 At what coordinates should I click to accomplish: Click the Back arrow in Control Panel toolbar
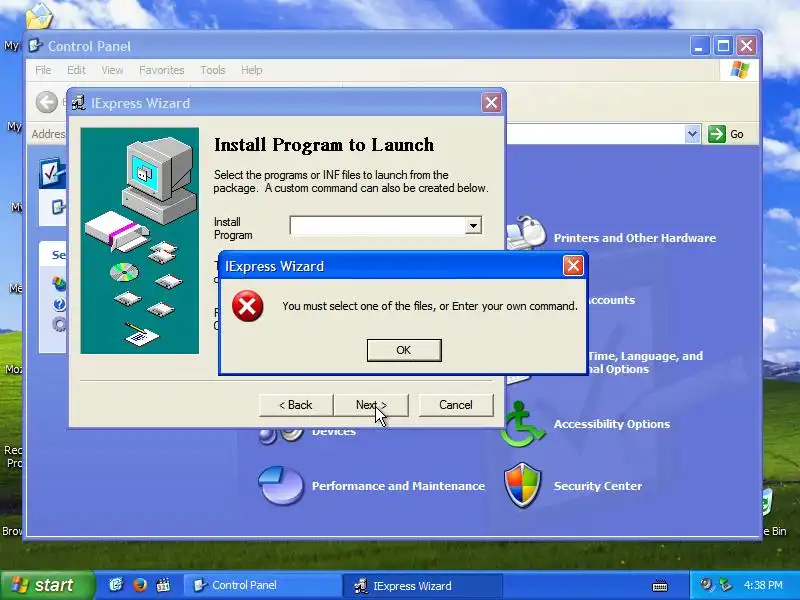tap(46, 102)
